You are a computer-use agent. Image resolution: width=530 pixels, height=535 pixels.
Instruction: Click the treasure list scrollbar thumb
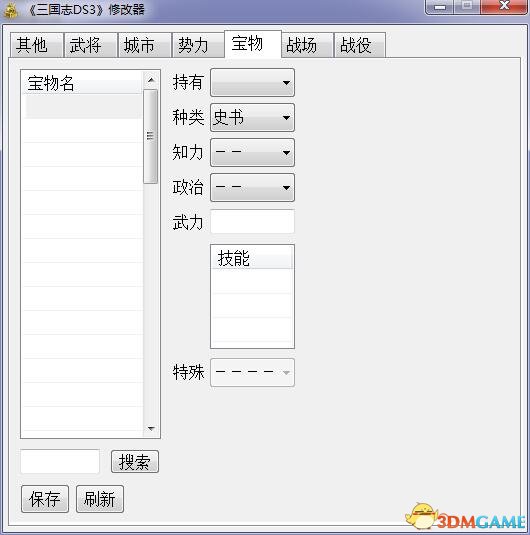pos(151,136)
